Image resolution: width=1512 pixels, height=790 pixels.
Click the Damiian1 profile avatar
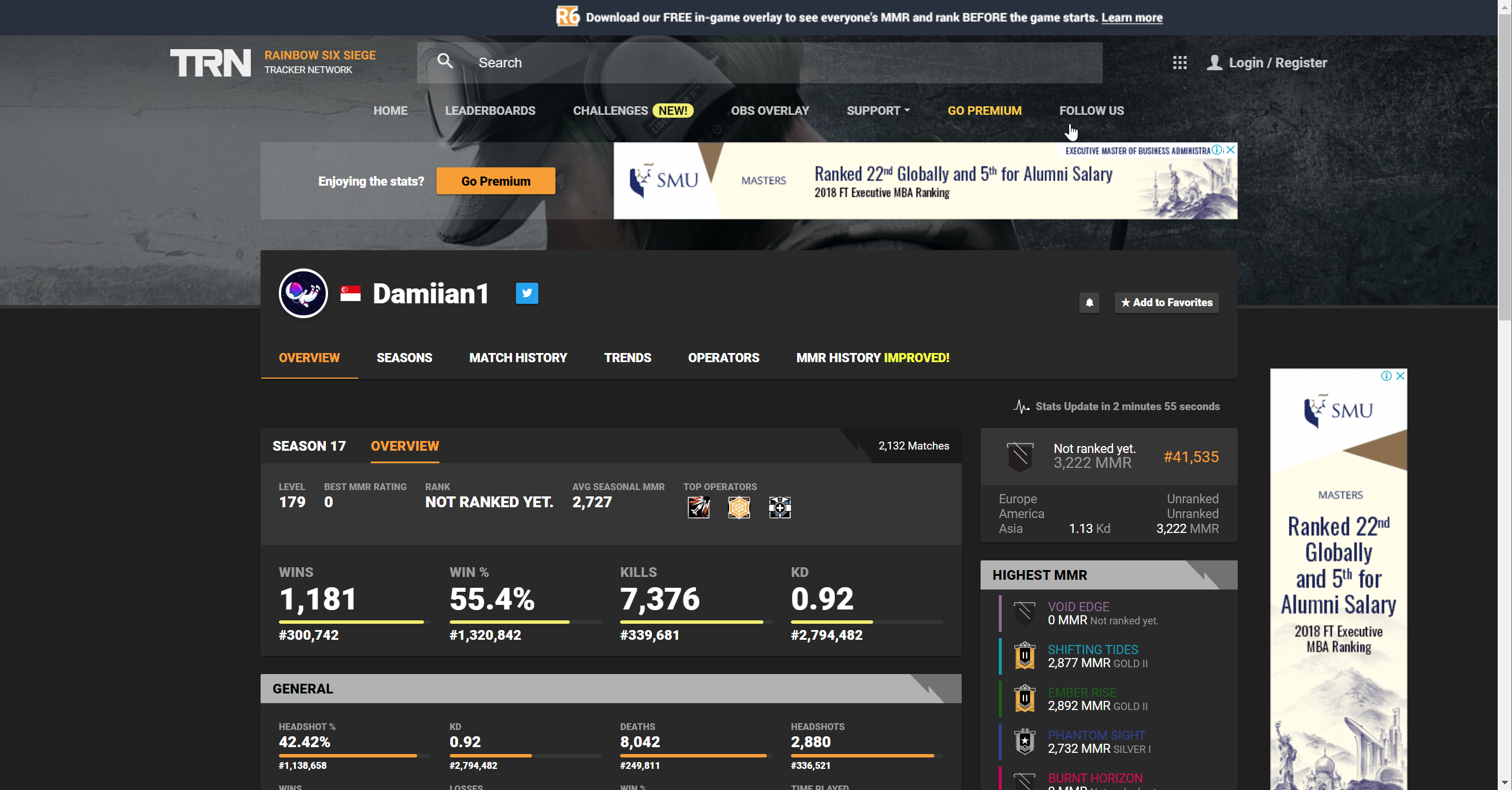tap(303, 294)
